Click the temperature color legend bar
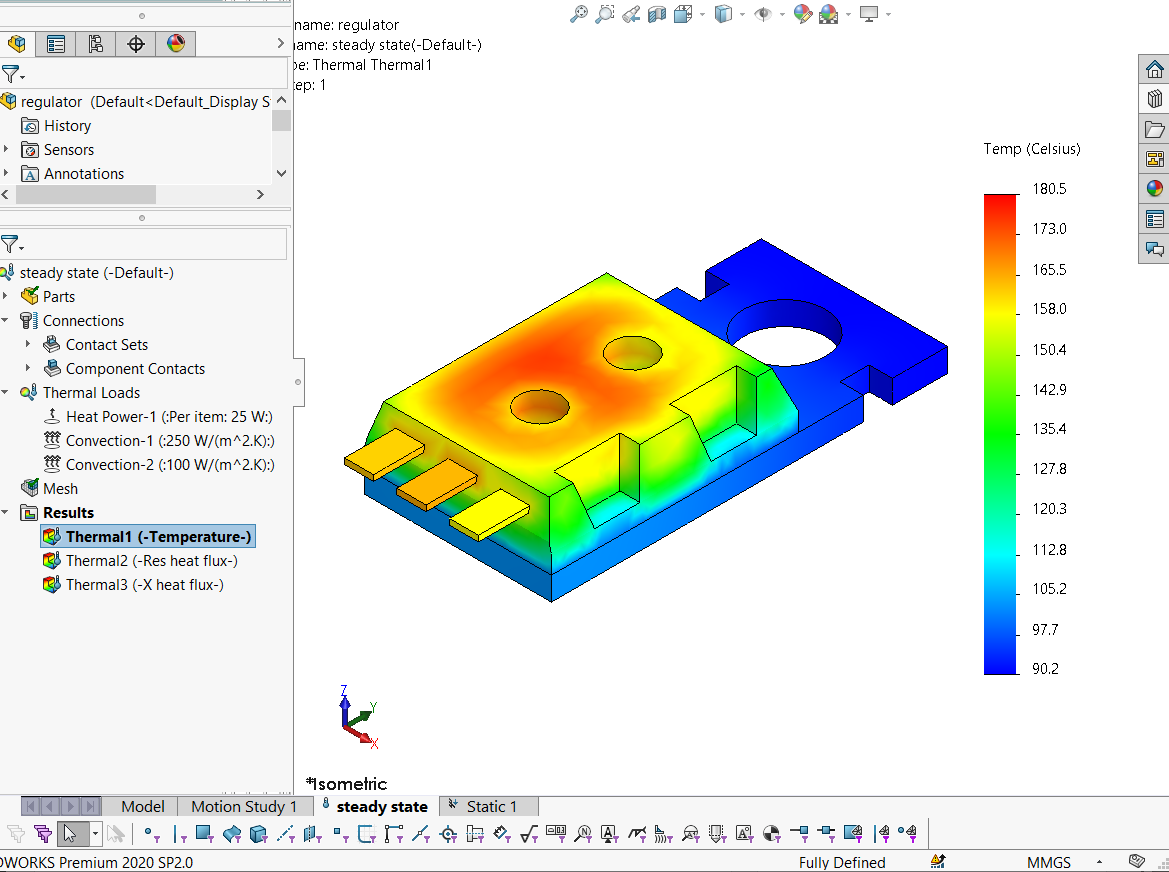The width and height of the screenshot is (1169, 872). (1000, 434)
